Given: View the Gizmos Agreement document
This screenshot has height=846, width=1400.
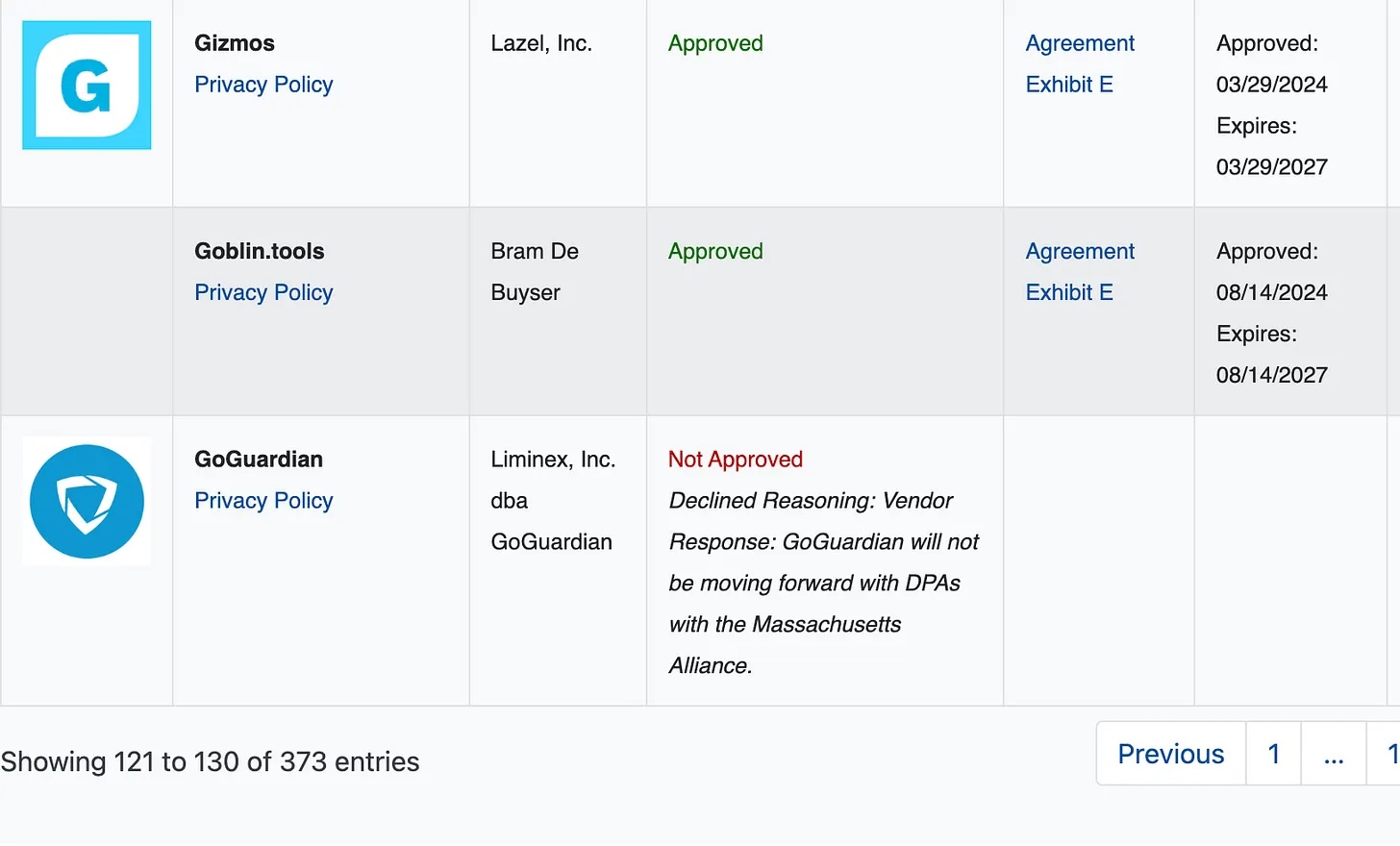Looking at the screenshot, I should [1080, 43].
